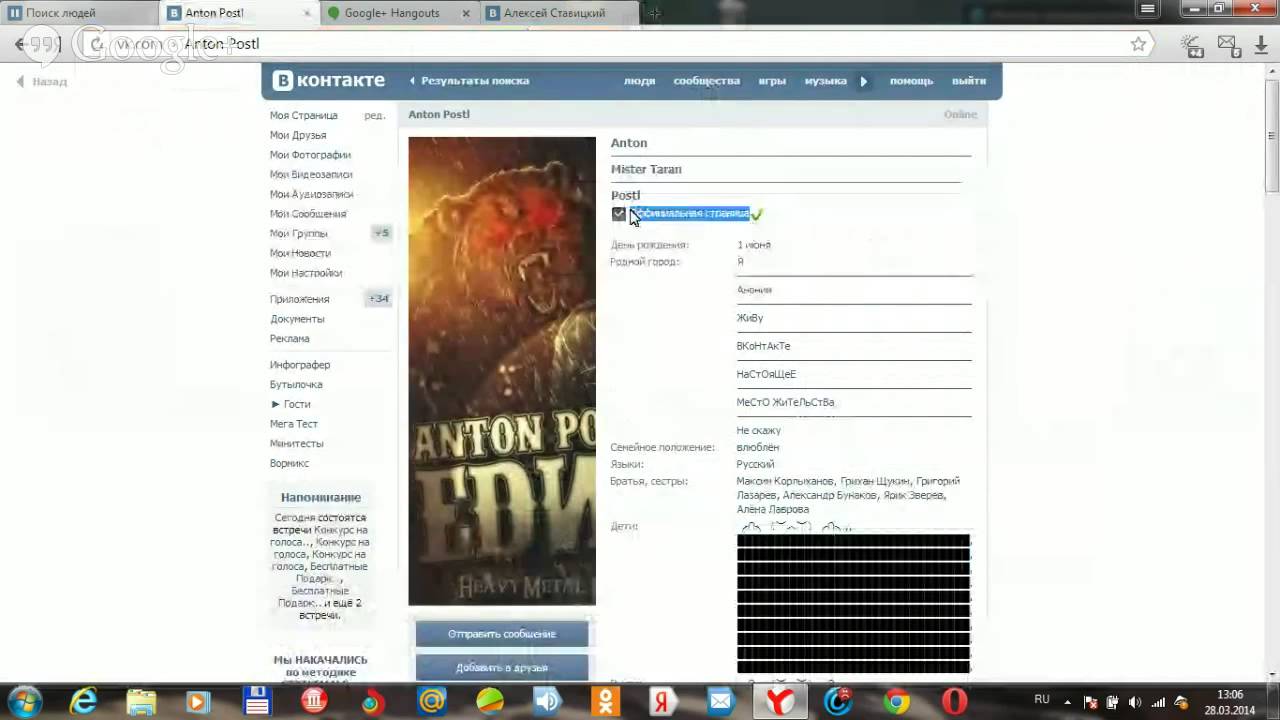1280x720 pixels.
Task: Open new browser tab plus button
Action: (x=654, y=13)
